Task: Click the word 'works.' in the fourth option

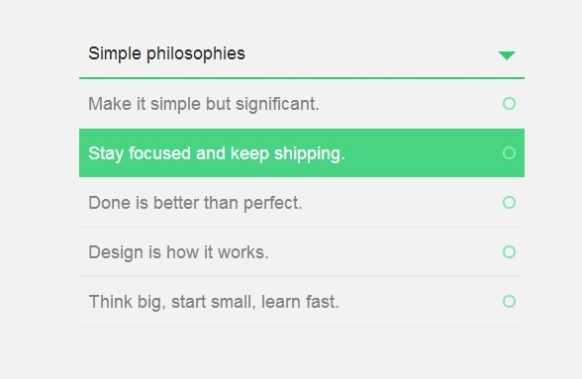Action: (243, 252)
